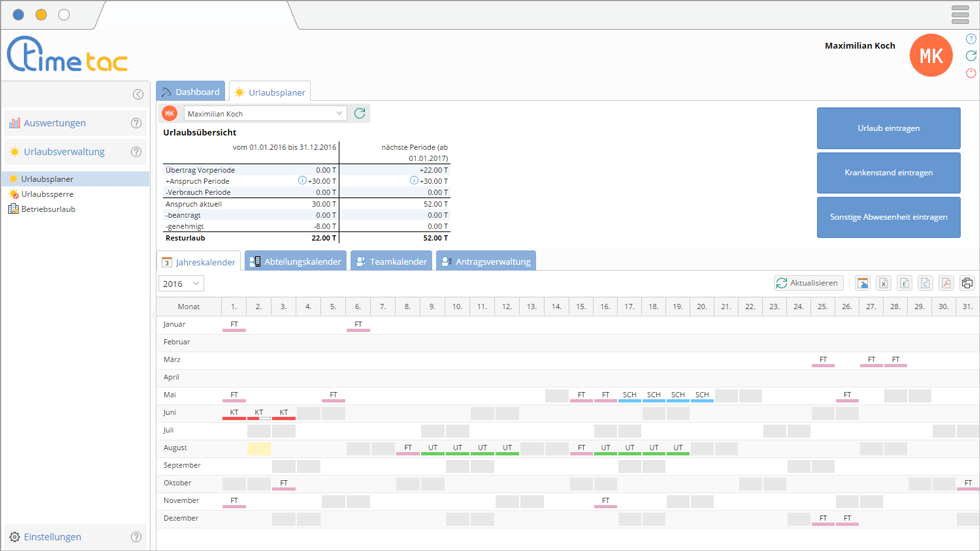Click the yellow highlighted day in August
The width and height of the screenshot is (980, 551).
pos(259,449)
